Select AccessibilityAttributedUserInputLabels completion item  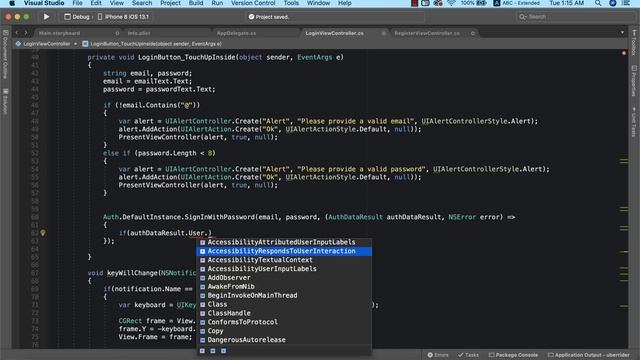[284, 242]
